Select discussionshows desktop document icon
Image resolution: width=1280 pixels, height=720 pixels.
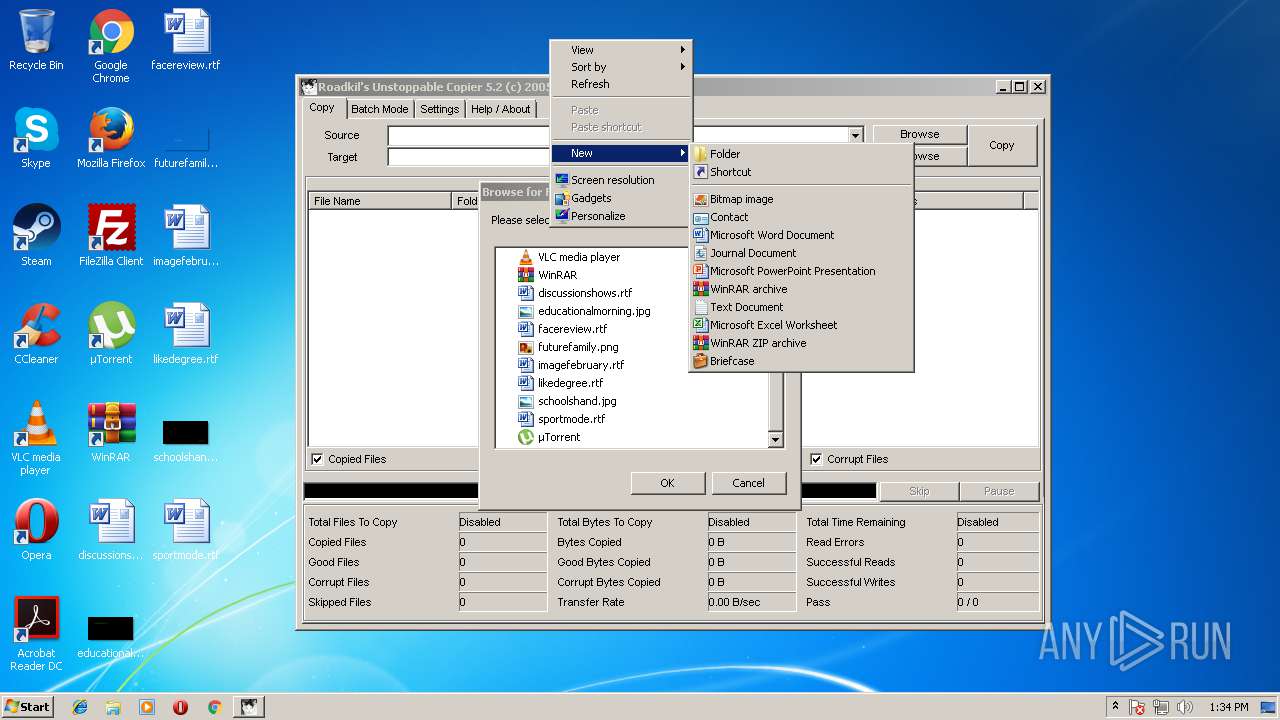111,531
